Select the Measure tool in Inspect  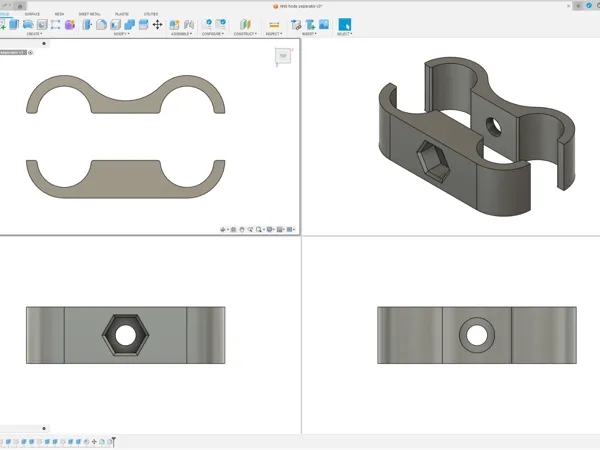coord(274,25)
